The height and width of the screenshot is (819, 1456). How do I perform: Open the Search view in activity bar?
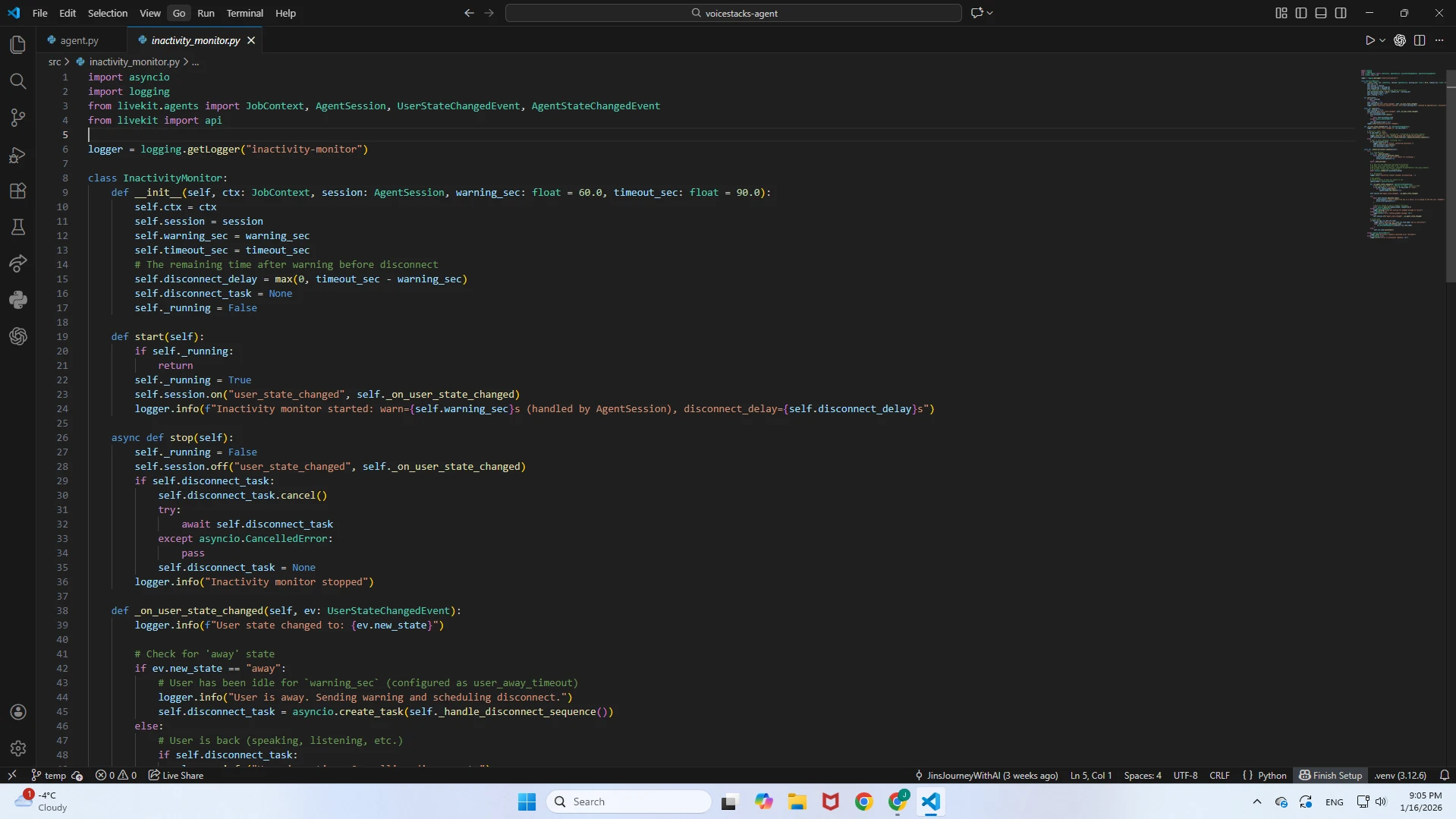pos(18,81)
